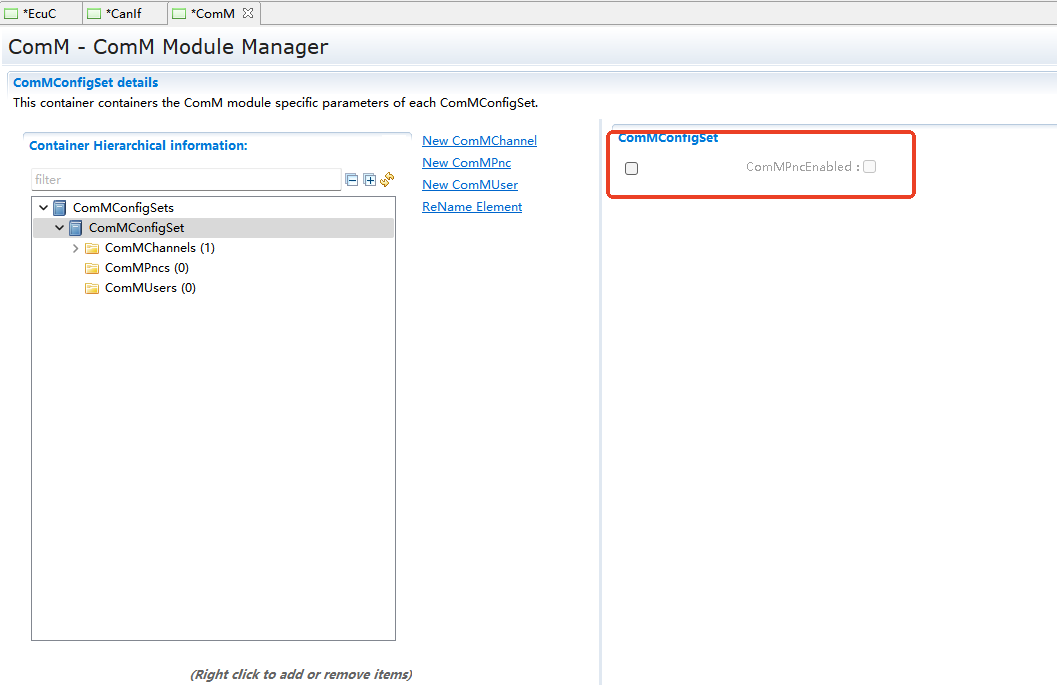Toggle the ComMPncEnabled value checkbox
1057x685 pixels.
click(x=869, y=167)
